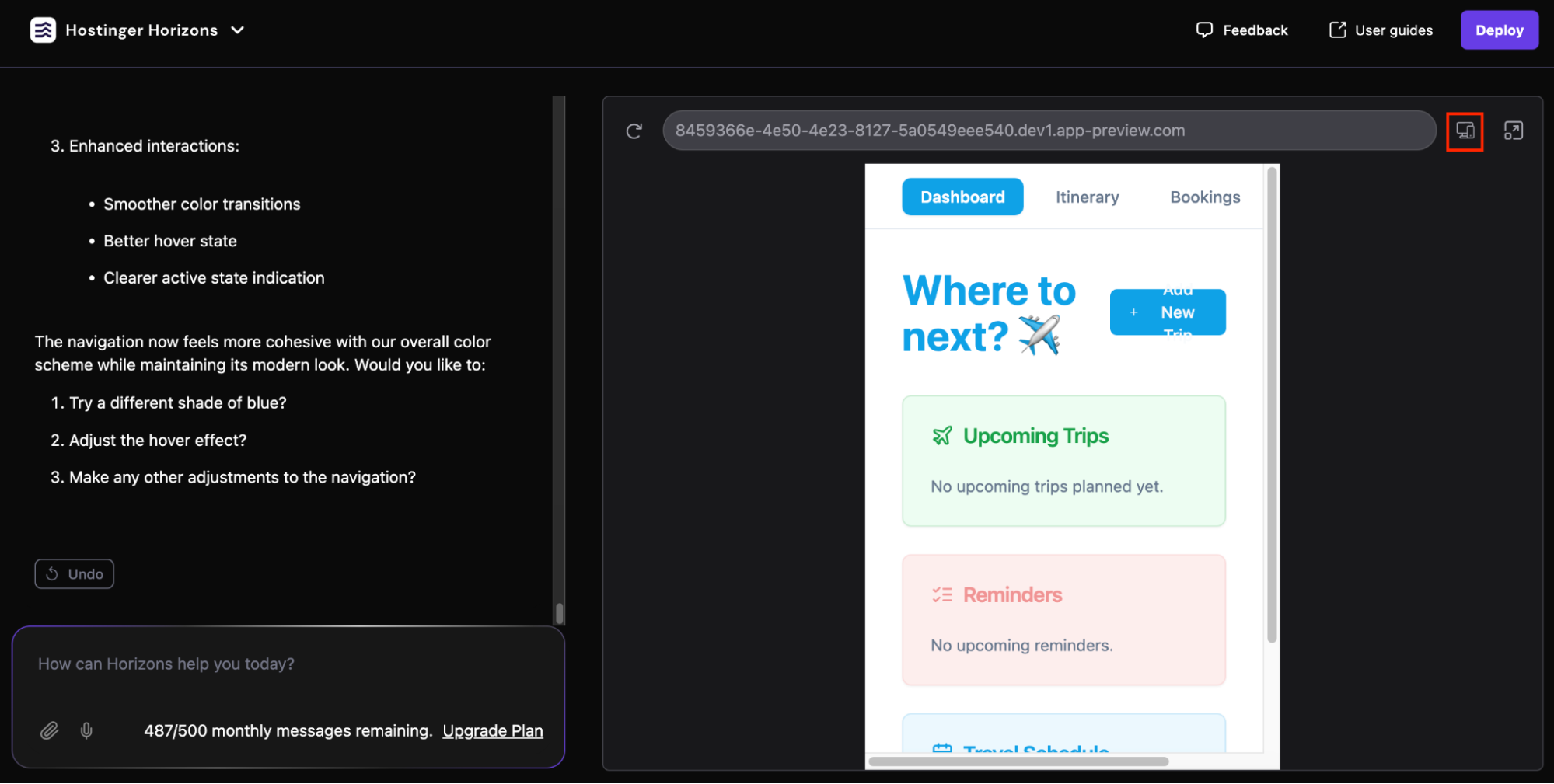Click the Hostinger Horizons wave logo icon
Image resolution: width=1554 pixels, height=784 pixels.
click(44, 30)
